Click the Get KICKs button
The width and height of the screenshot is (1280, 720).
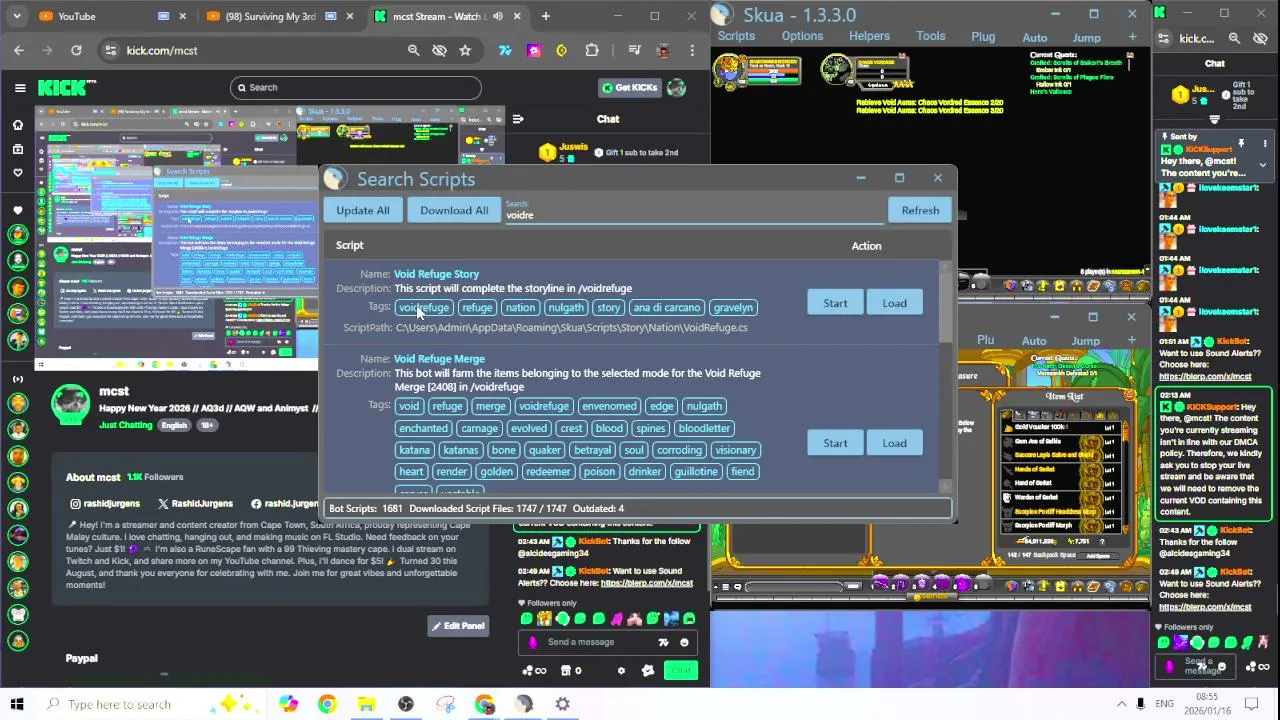click(x=629, y=87)
